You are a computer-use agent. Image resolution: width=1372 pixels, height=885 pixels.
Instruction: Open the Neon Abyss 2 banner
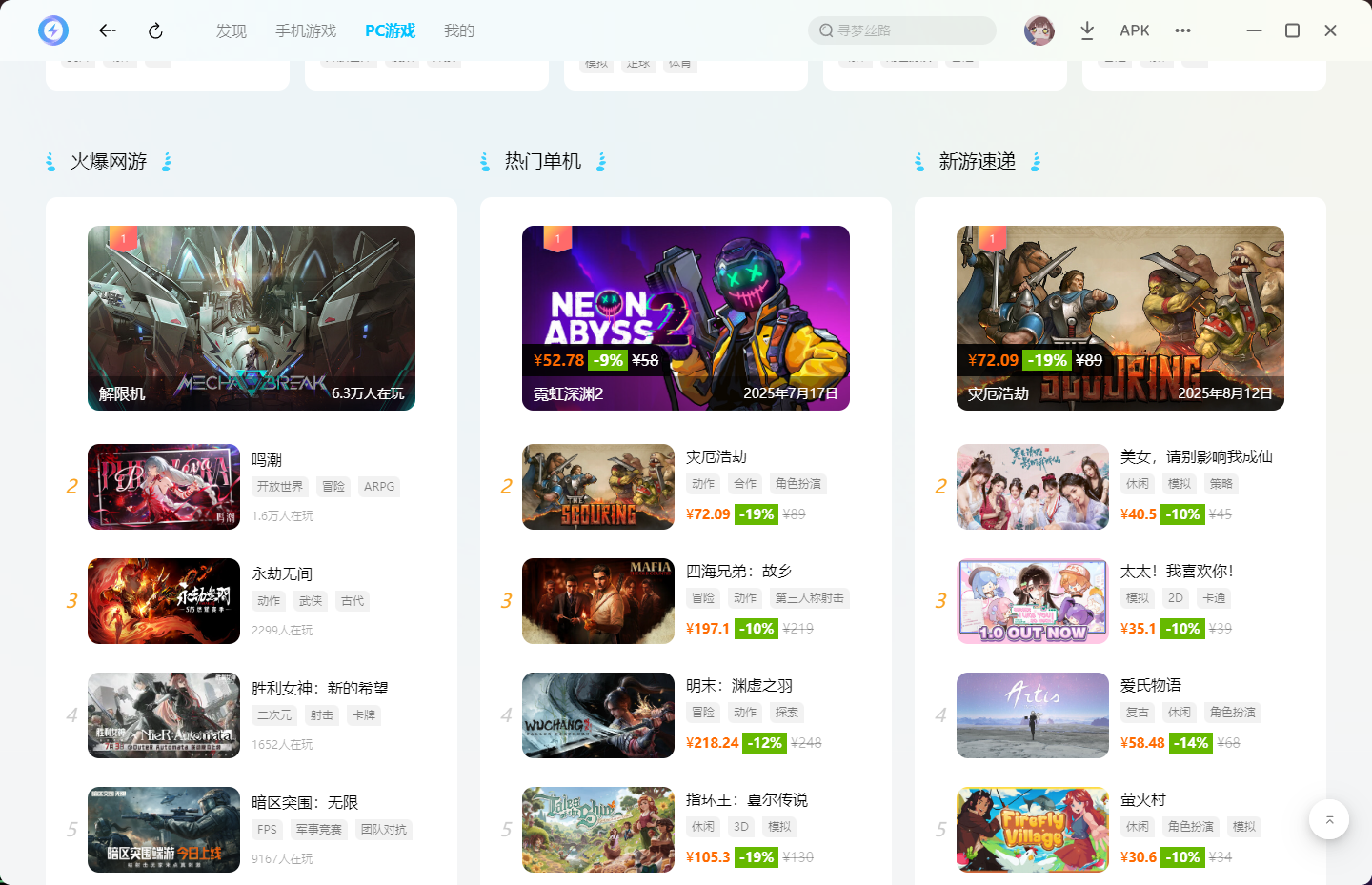pos(686,318)
